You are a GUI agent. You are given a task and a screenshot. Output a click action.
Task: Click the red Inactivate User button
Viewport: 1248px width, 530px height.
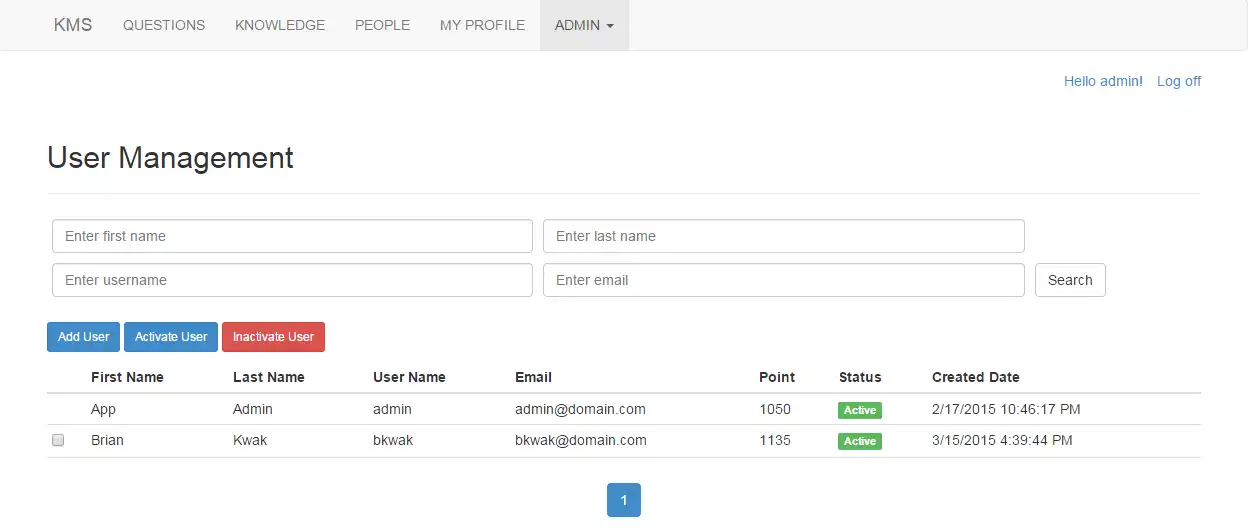(x=273, y=337)
